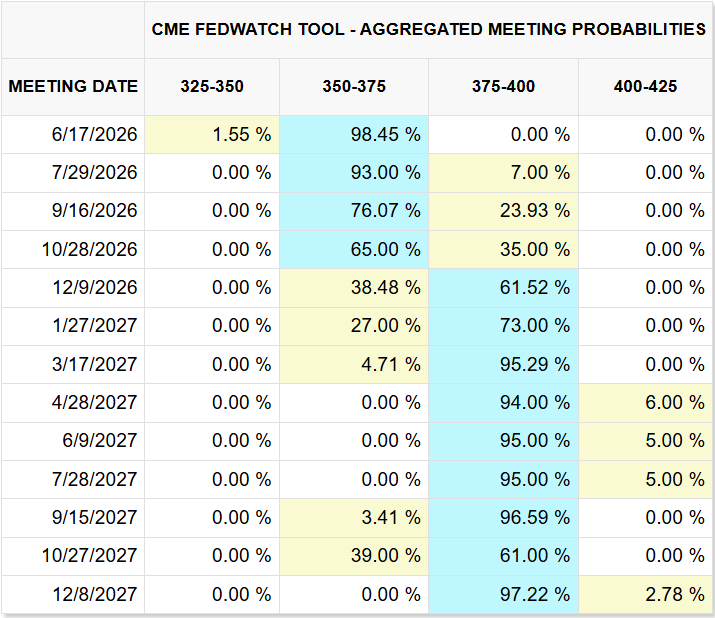Viewport: 715px width, 618px height.
Task: Click the 73.00 % cell
Action: [503, 326]
